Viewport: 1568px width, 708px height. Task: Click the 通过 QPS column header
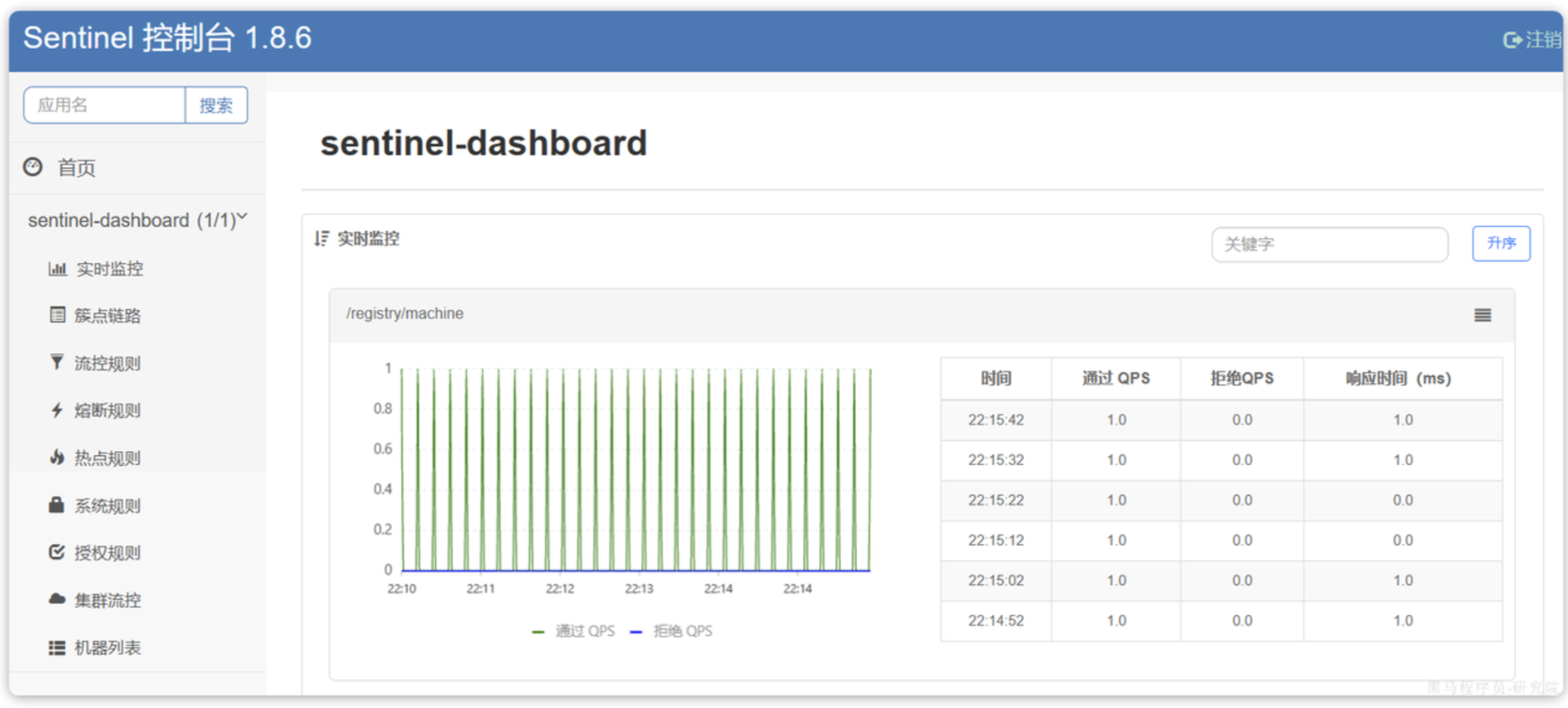(x=1116, y=378)
